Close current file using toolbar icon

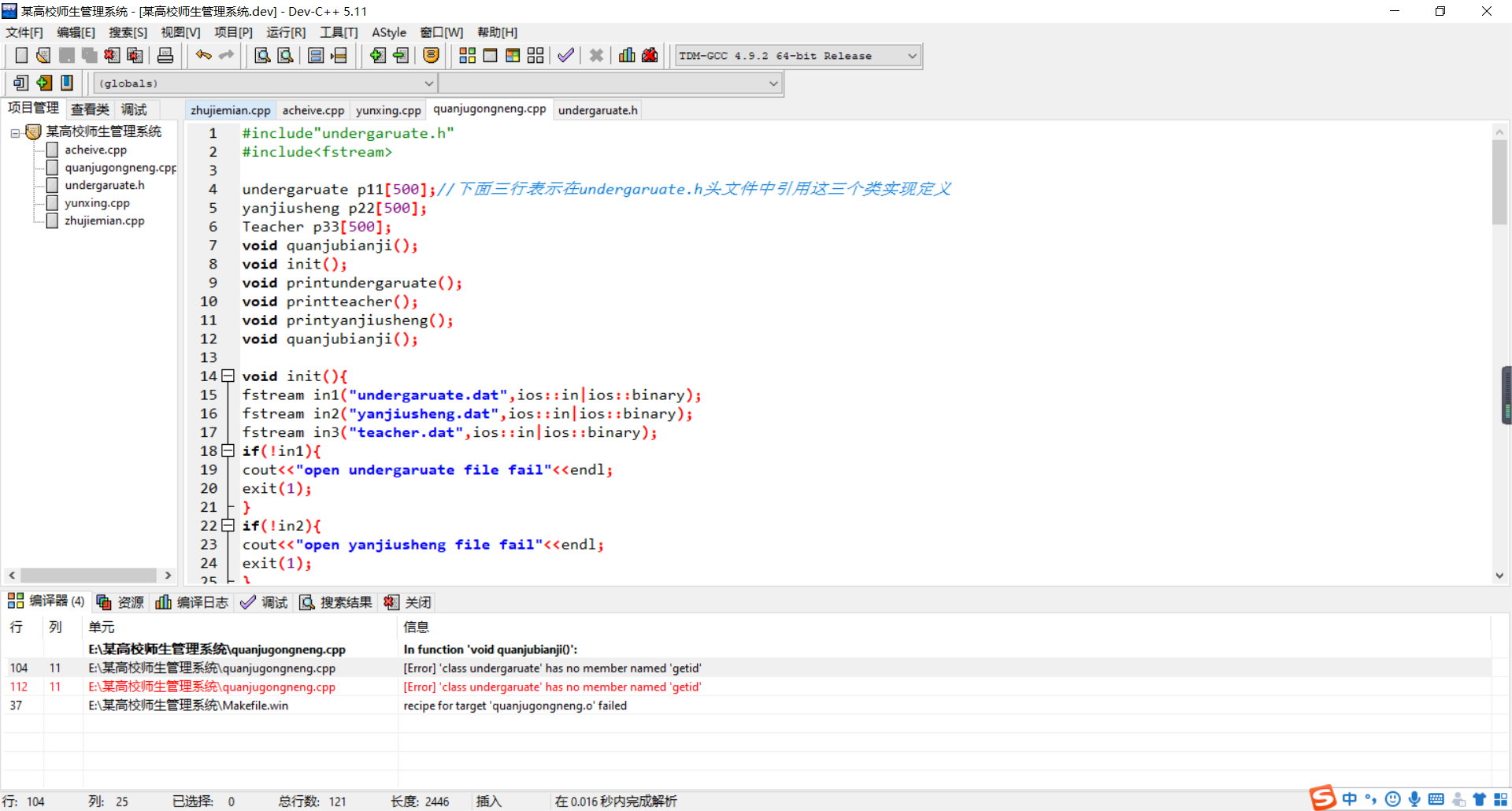pos(112,55)
